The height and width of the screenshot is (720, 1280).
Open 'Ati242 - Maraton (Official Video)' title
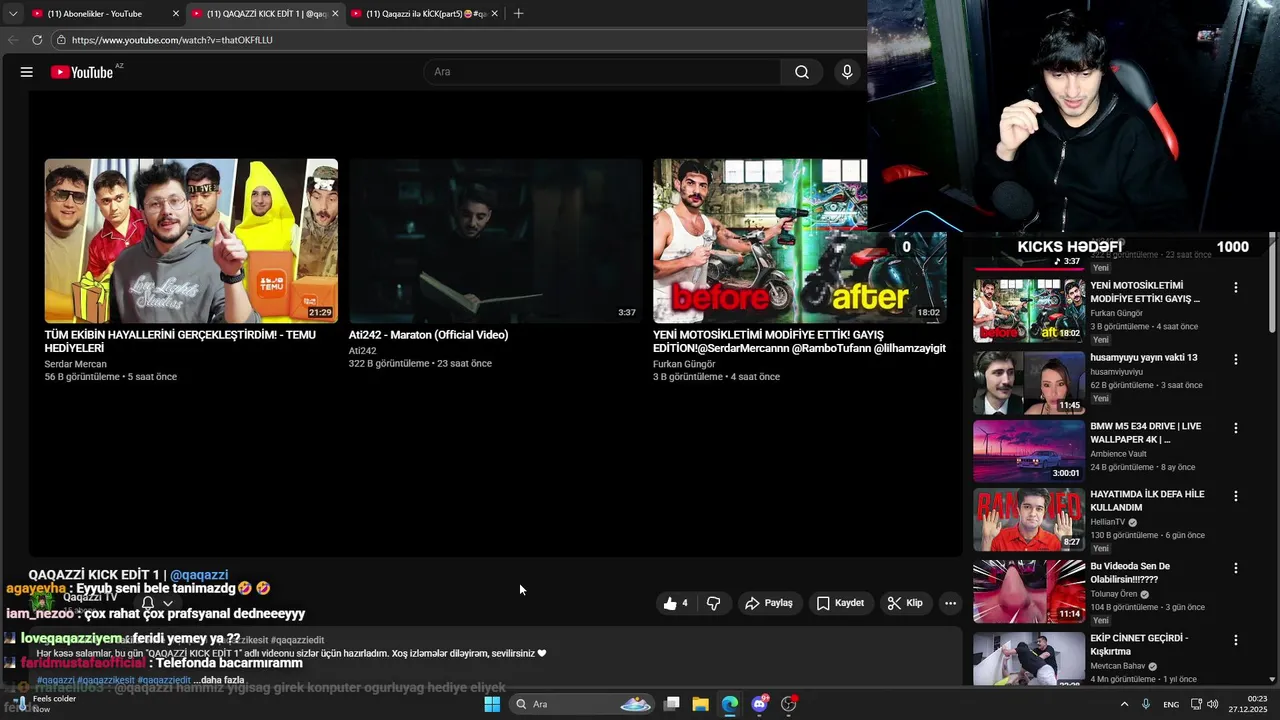[x=428, y=335]
